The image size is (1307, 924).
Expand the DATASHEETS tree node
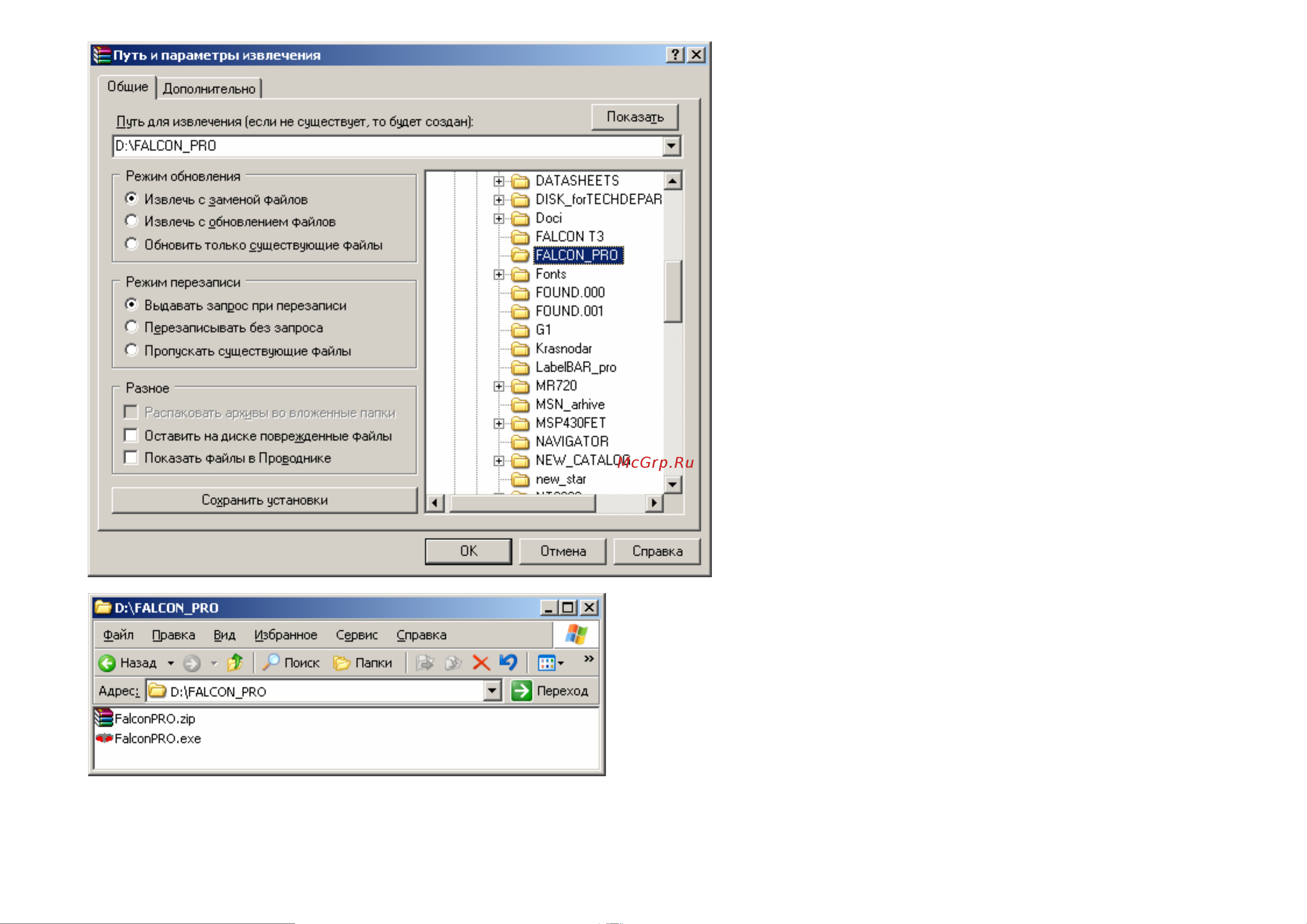pos(499,182)
